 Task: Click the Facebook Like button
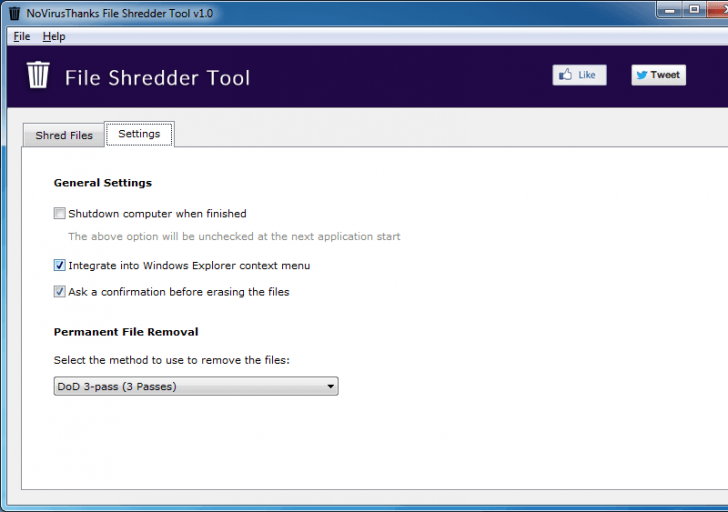579,75
